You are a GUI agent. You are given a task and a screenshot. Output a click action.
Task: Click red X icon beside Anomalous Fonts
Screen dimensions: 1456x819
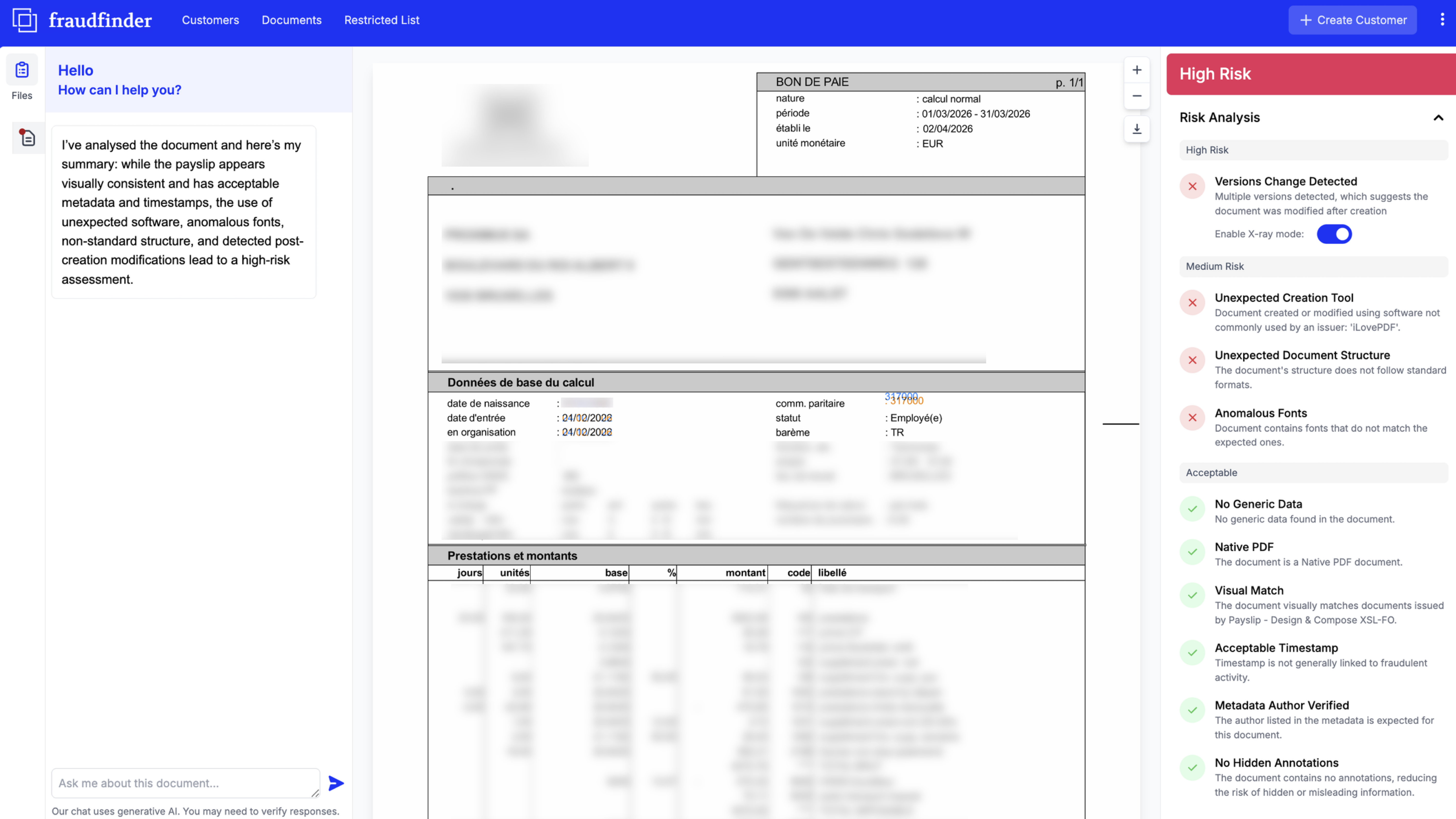[1192, 418]
